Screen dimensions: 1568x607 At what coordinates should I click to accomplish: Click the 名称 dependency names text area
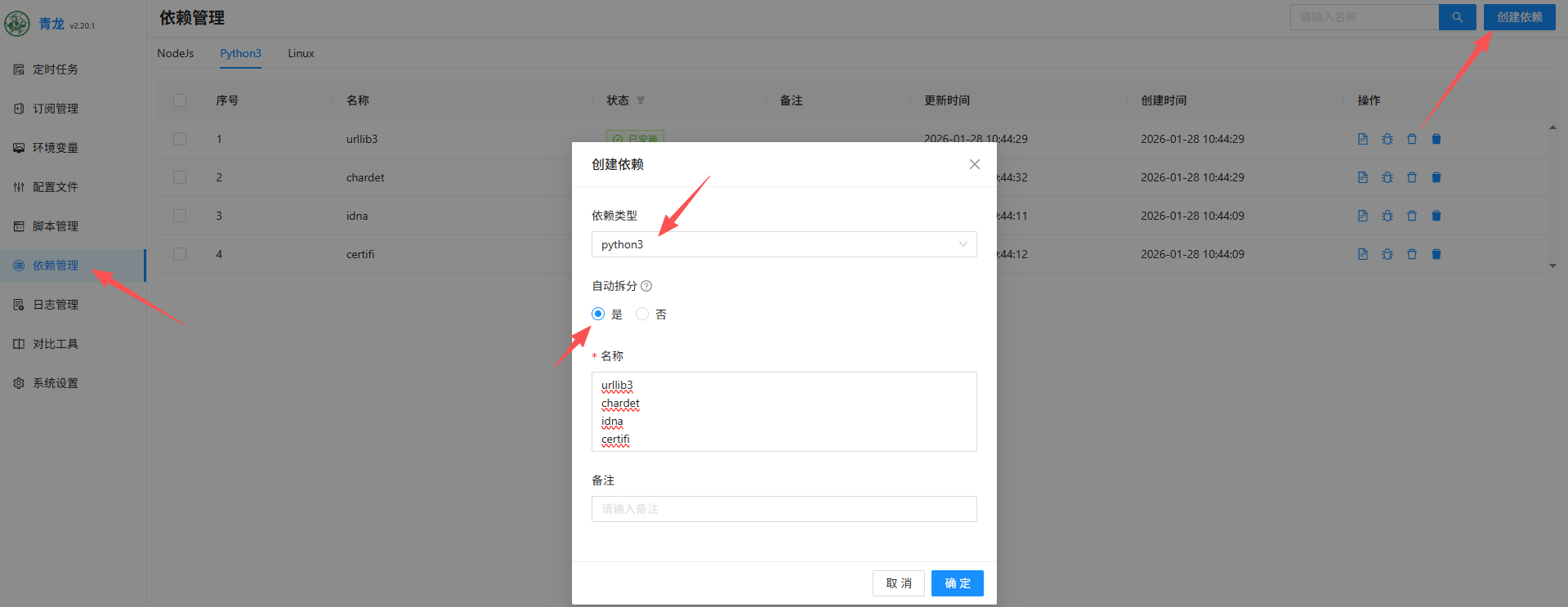point(784,412)
